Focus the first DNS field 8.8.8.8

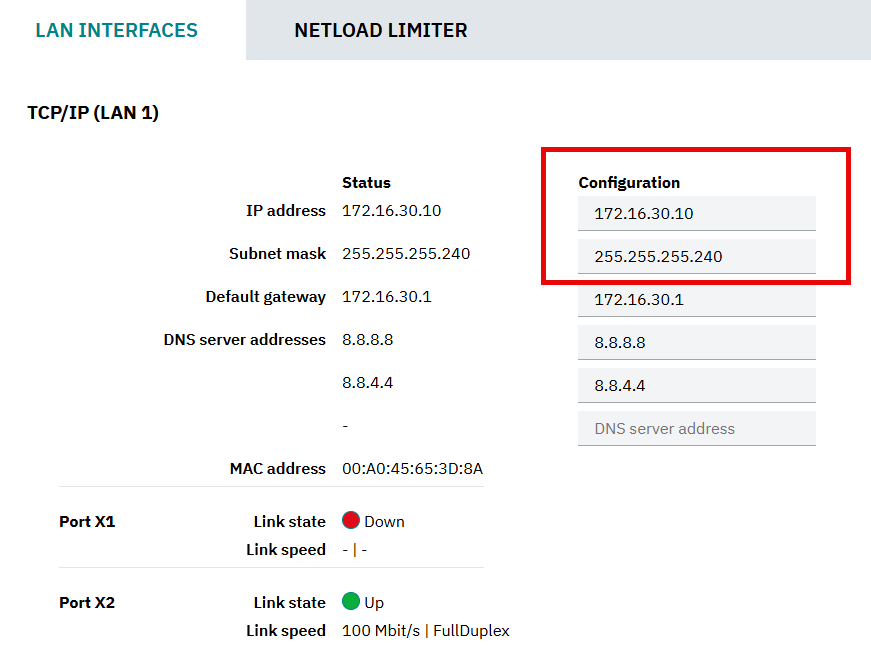697,342
